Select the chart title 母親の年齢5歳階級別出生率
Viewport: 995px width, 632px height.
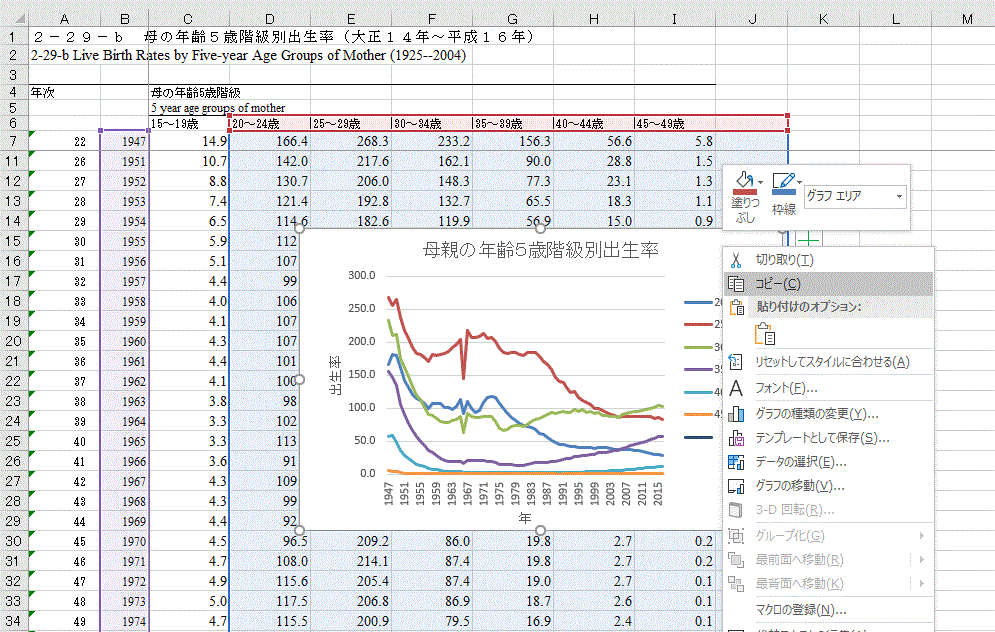pyautogui.click(x=541, y=250)
